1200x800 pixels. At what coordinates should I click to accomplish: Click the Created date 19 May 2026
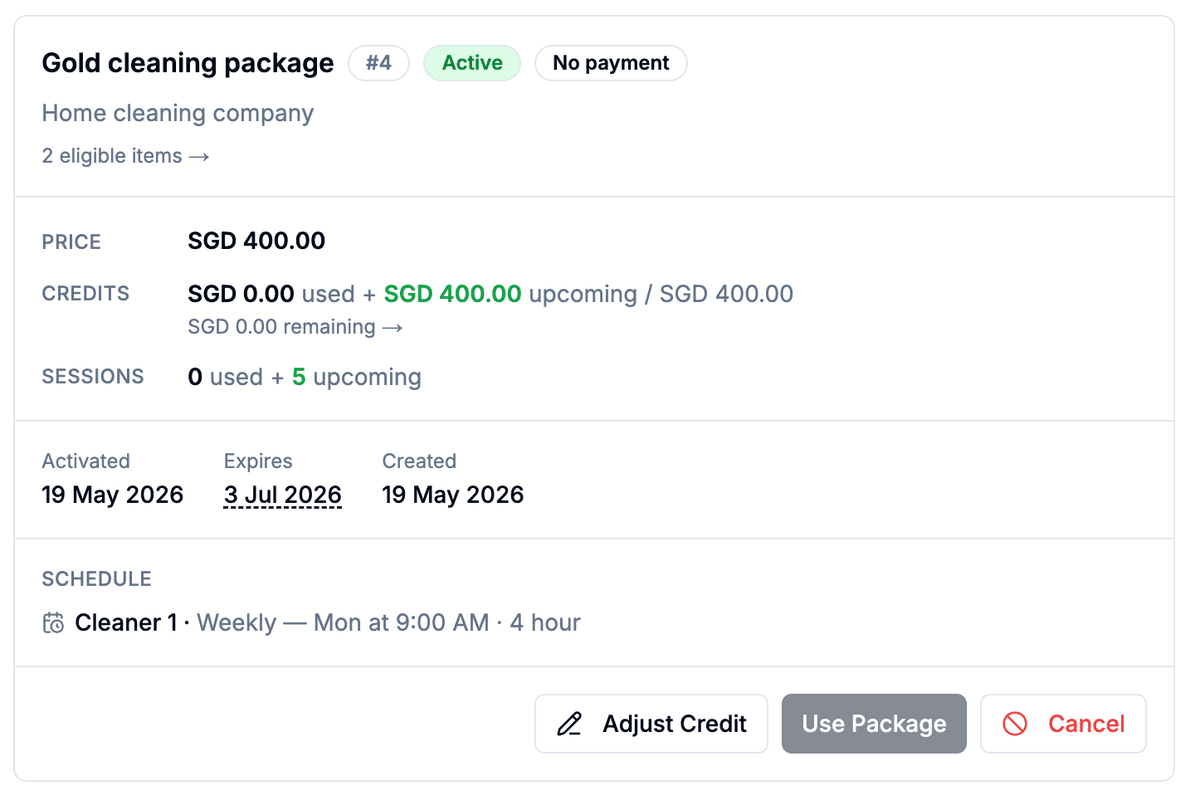coord(453,495)
